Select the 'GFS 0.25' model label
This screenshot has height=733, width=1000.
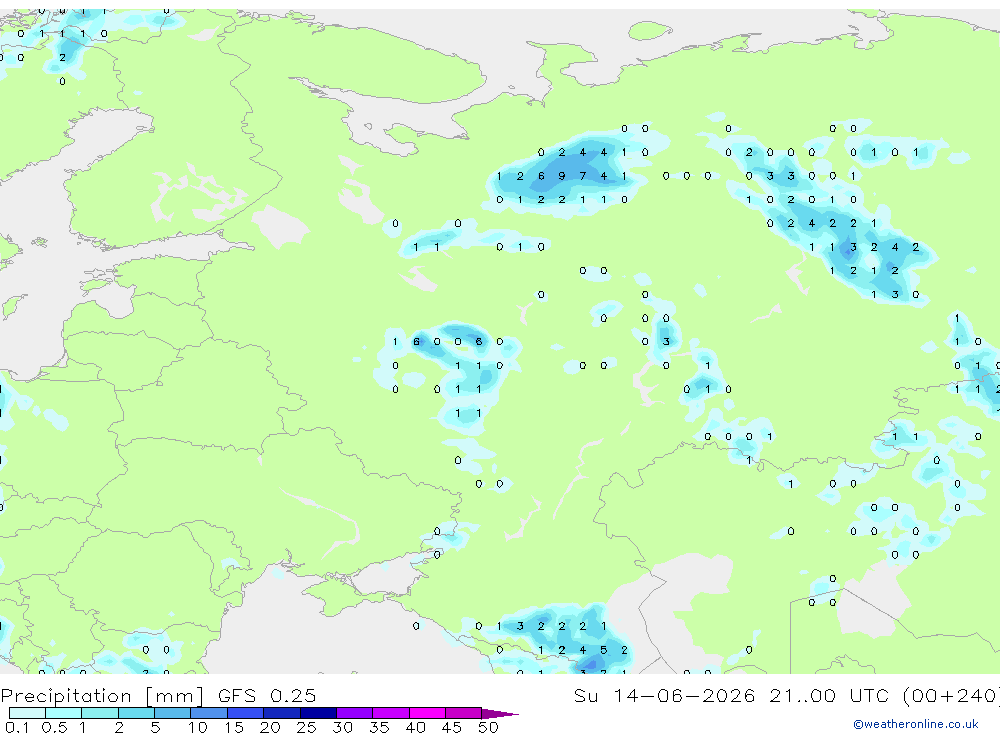click(x=267, y=695)
